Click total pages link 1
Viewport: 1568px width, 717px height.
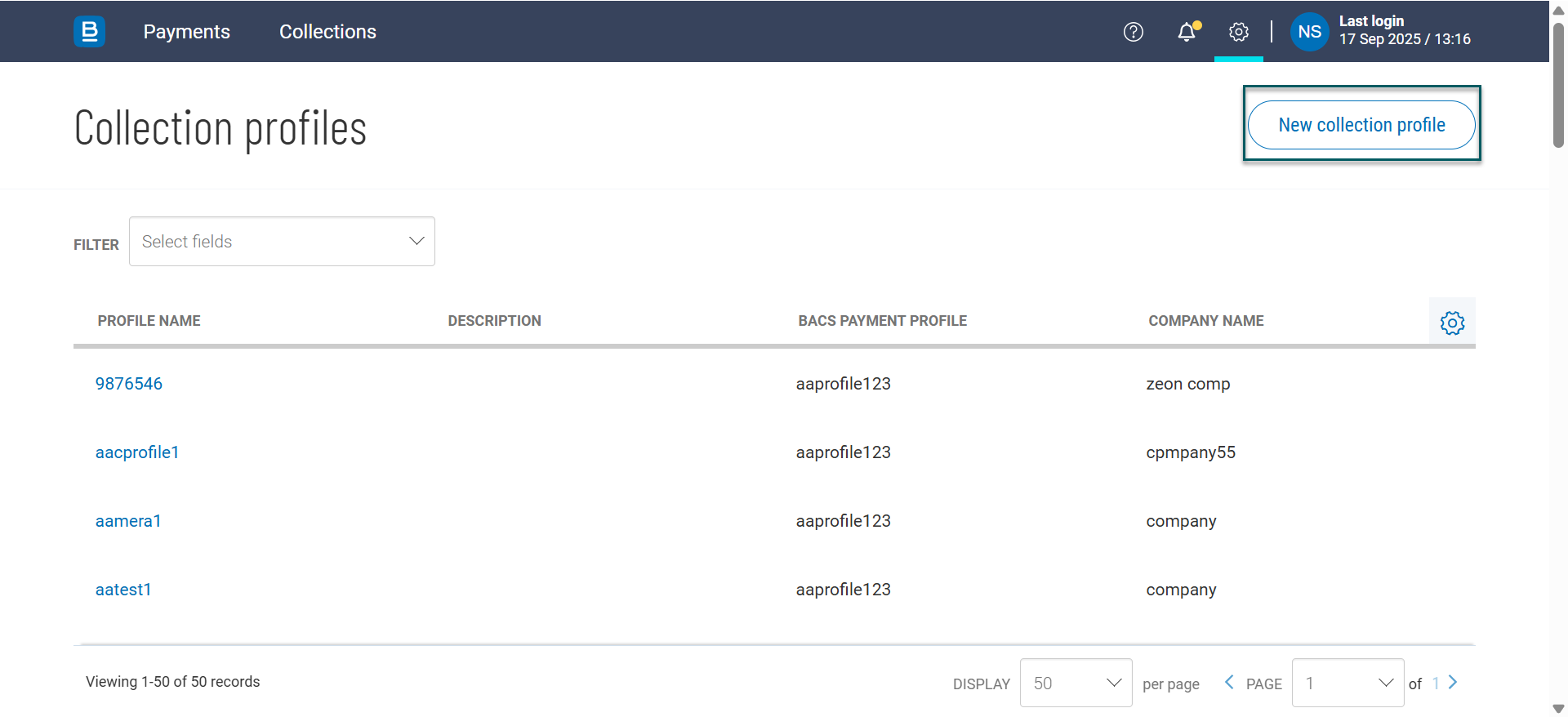[1436, 684]
